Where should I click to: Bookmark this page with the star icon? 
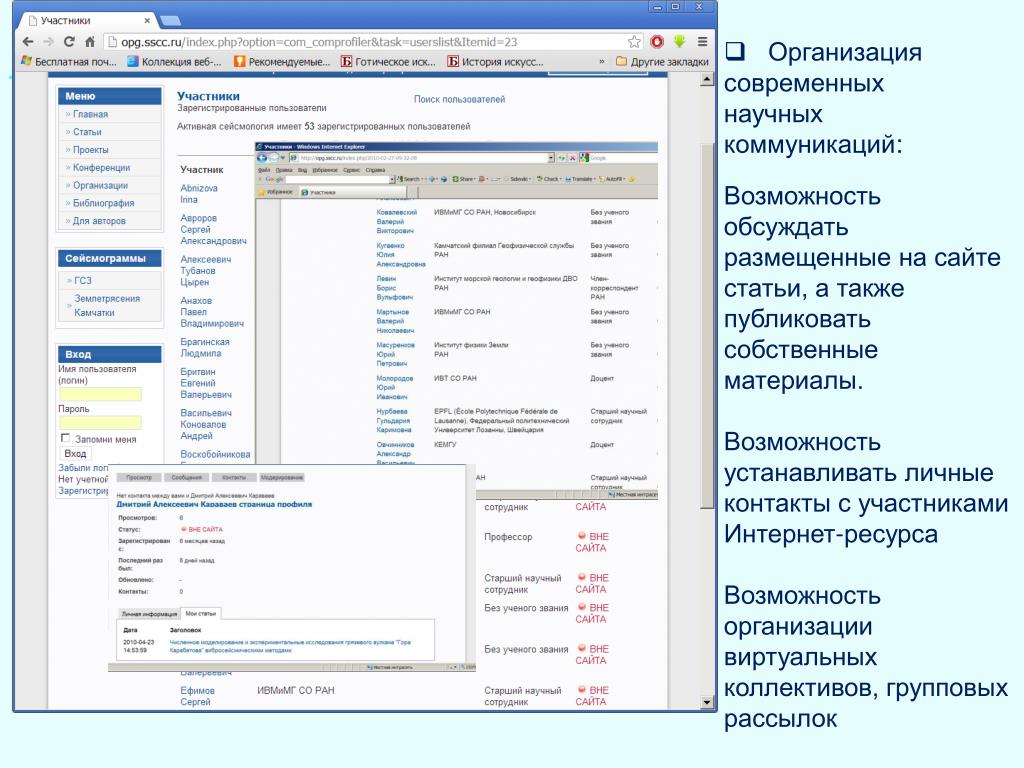pyautogui.click(x=633, y=42)
